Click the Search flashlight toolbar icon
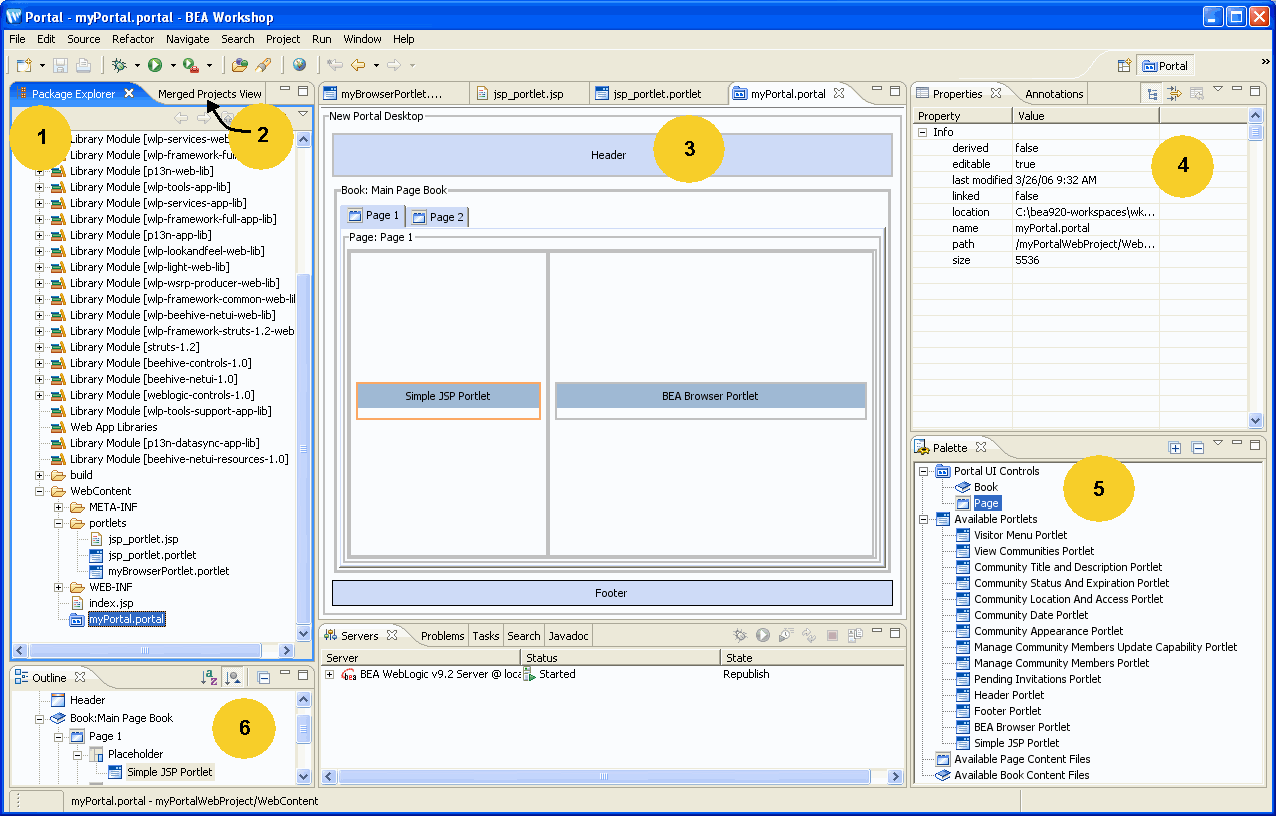 click(263, 65)
